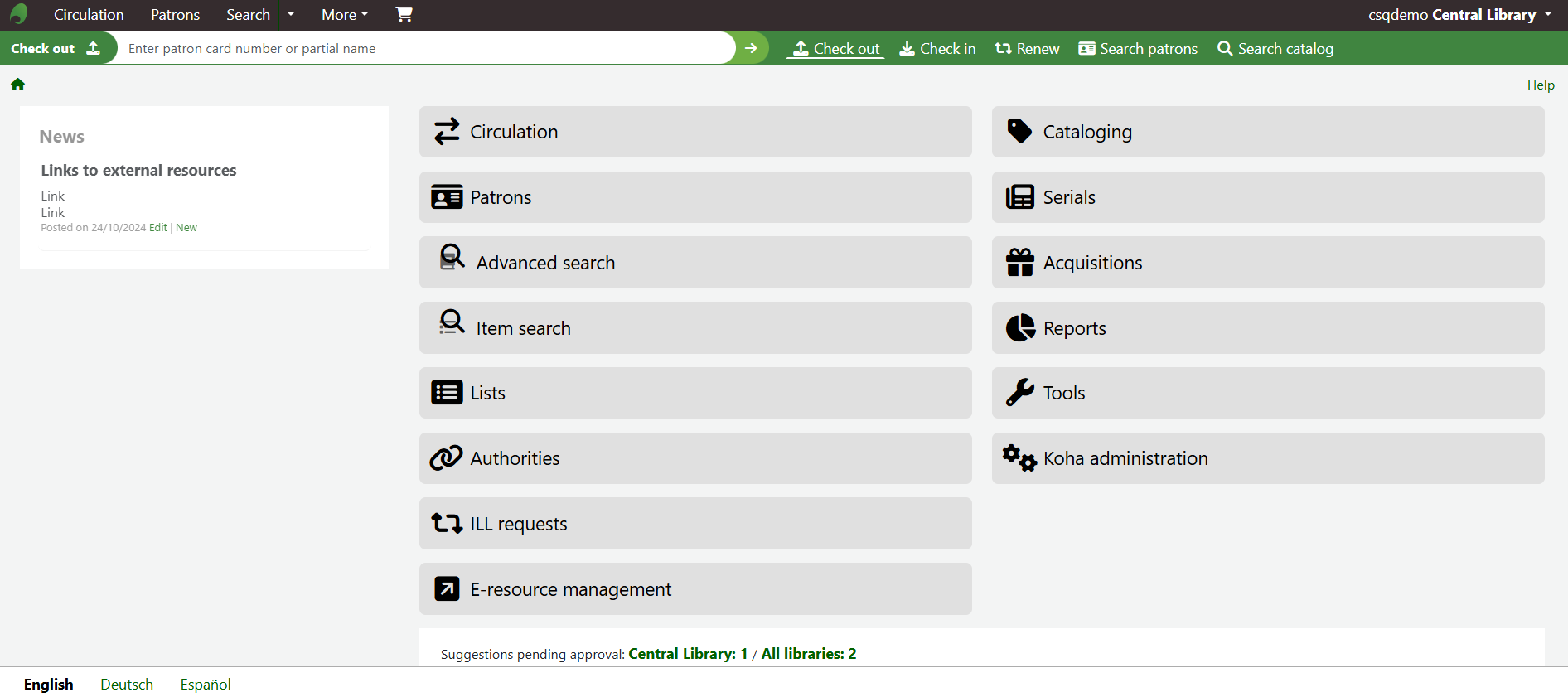View All libraries pending suggestions
1568x697 pixels.
(x=809, y=654)
